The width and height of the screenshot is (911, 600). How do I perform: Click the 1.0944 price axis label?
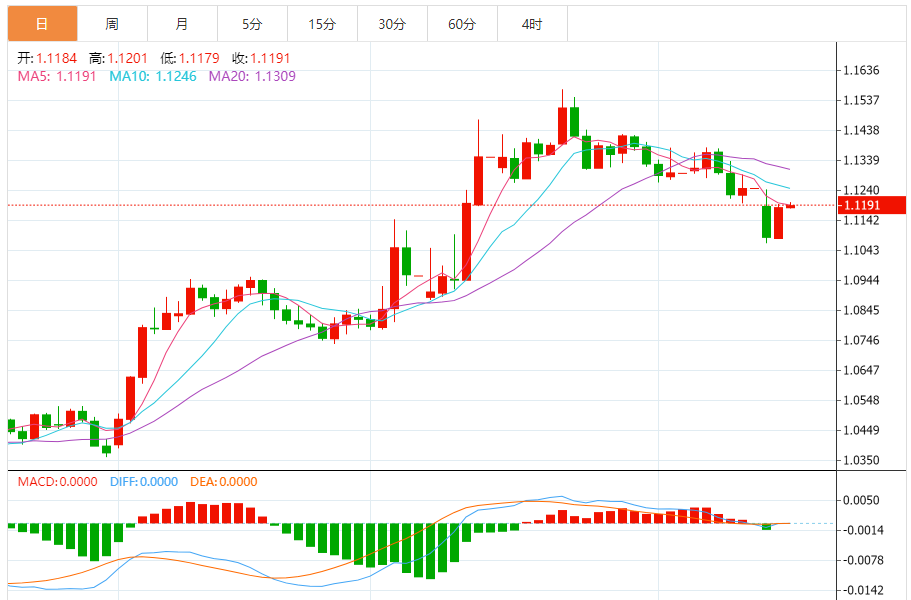coord(861,280)
